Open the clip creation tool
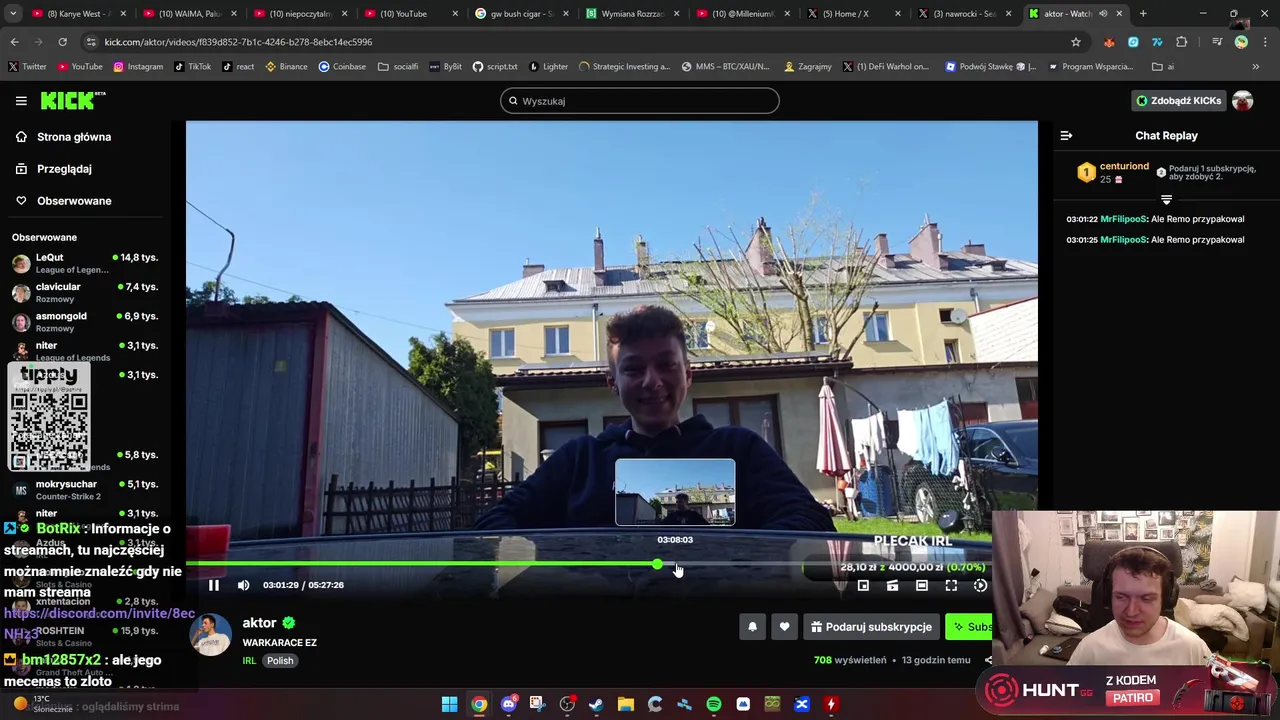Image resolution: width=1280 pixels, height=720 pixels. 892,585
